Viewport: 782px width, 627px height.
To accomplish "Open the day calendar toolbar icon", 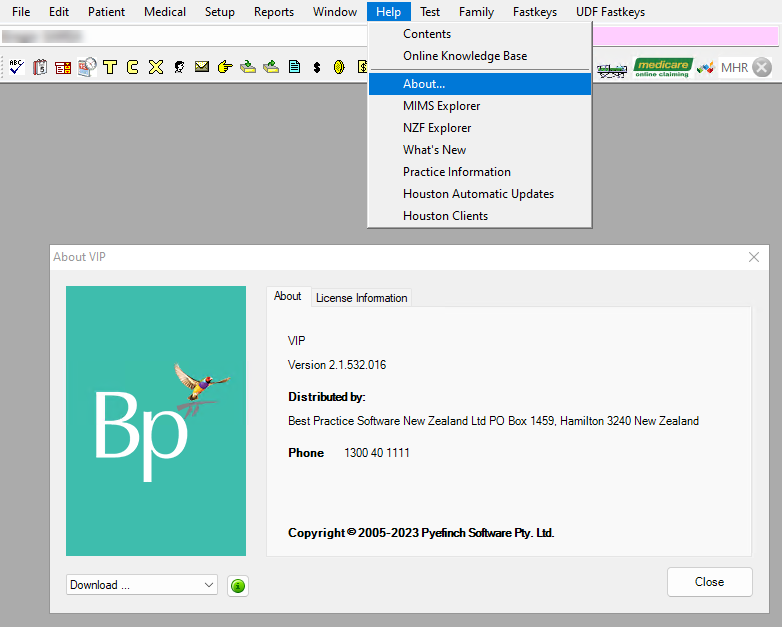I will click(40, 67).
